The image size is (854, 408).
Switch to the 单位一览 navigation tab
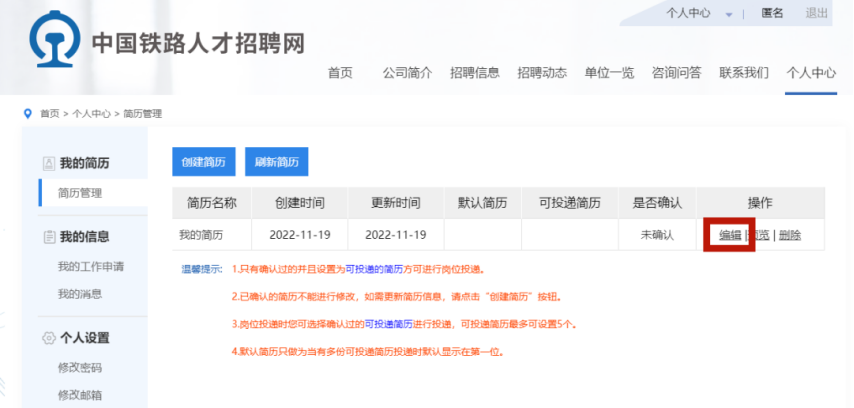tap(609, 73)
